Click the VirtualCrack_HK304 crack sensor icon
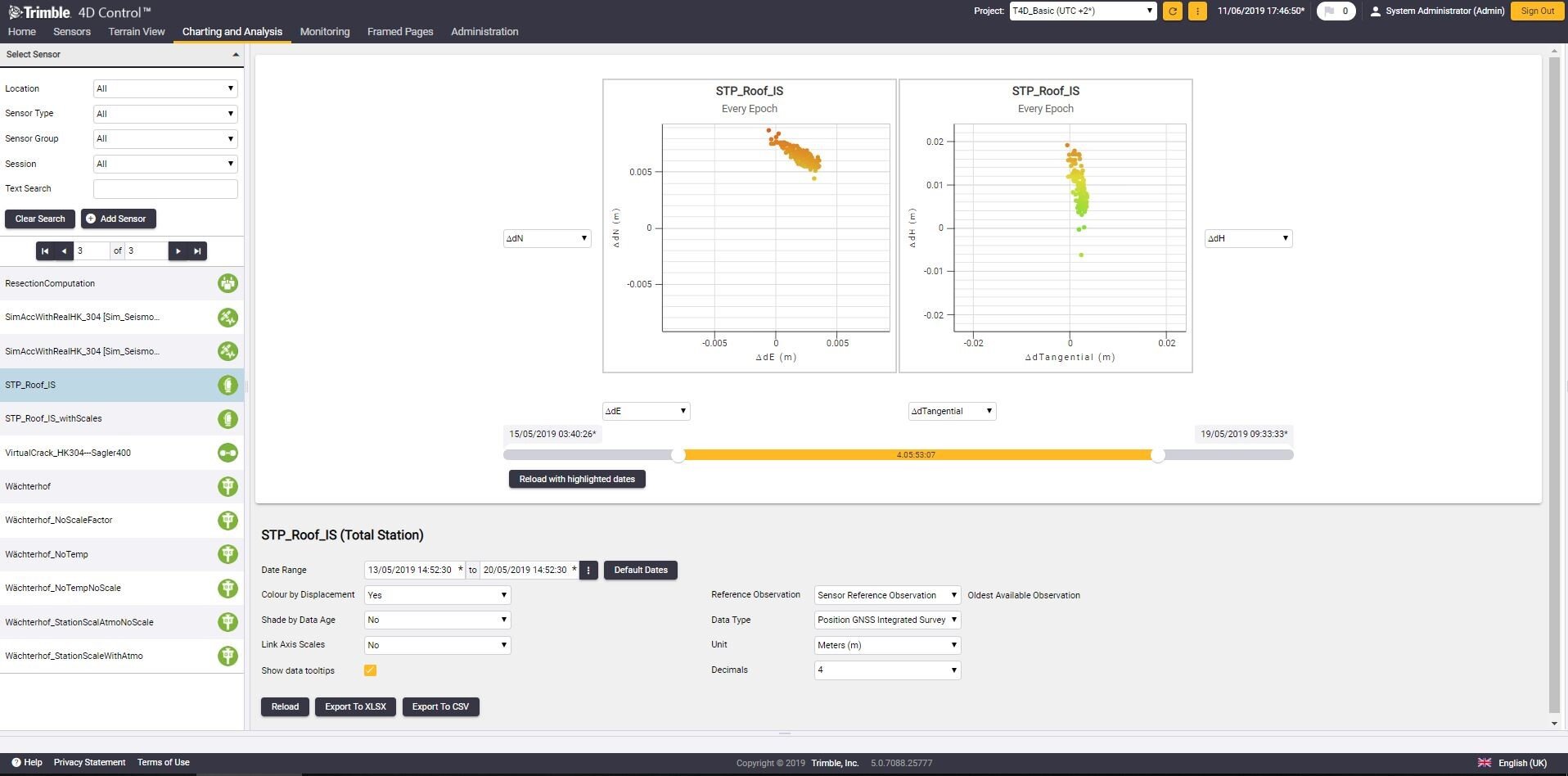 point(228,453)
